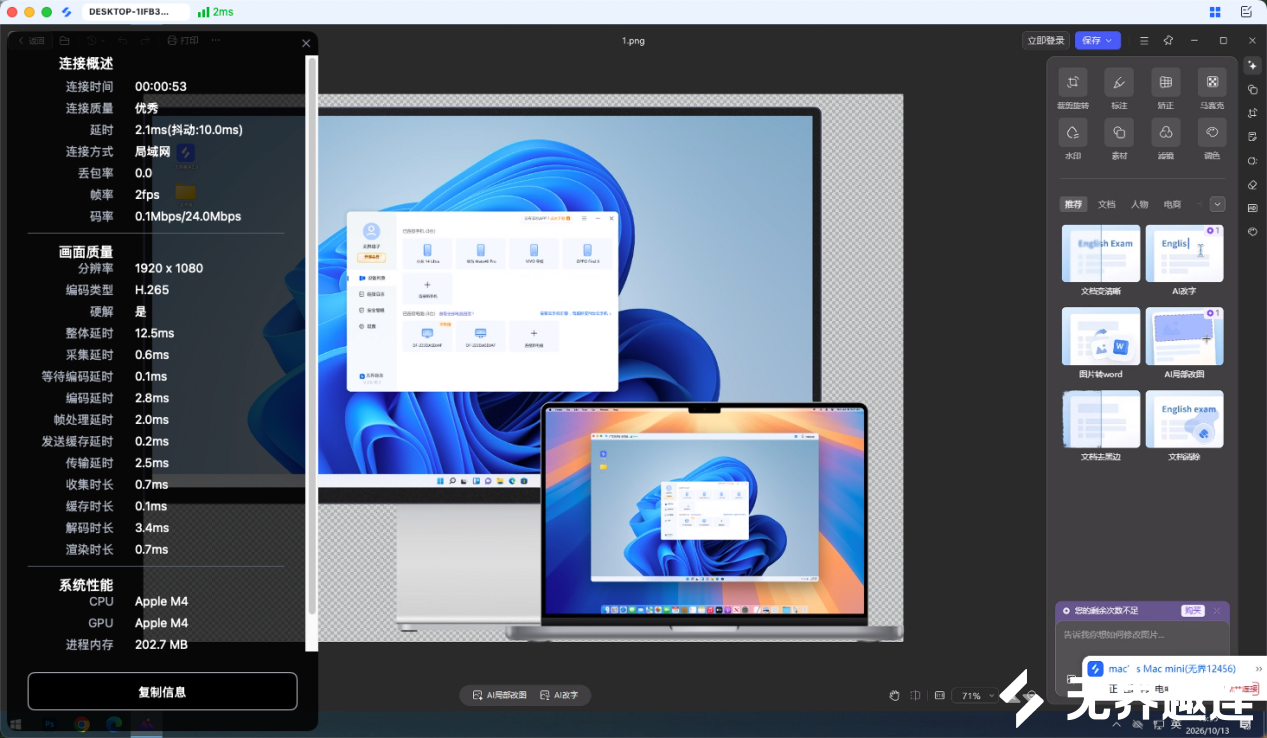Click the connection info panel scrollbar
The height and width of the screenshot is (738, 1267).
coord(311,335)
